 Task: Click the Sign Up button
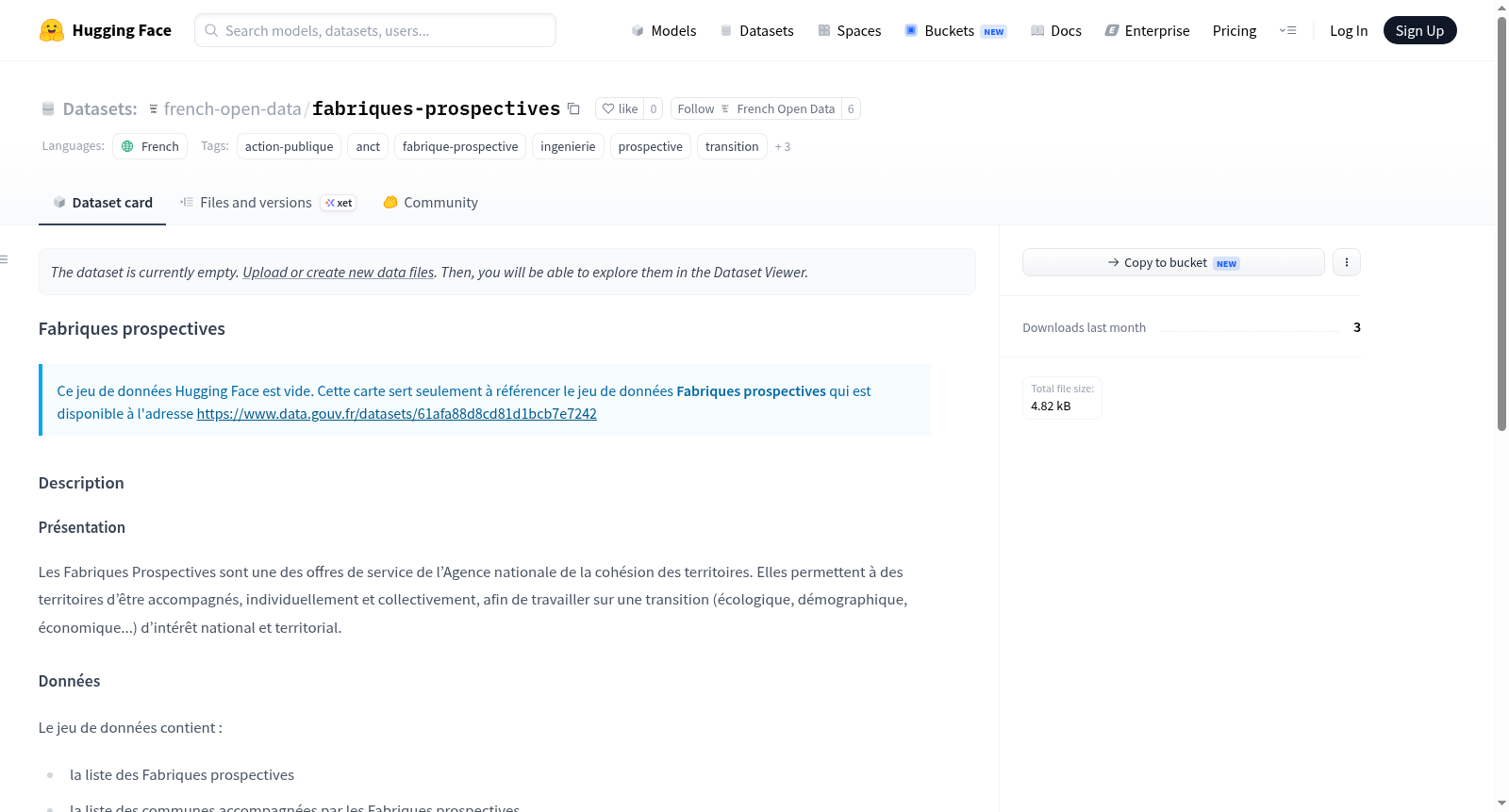tap(1419, 30)
